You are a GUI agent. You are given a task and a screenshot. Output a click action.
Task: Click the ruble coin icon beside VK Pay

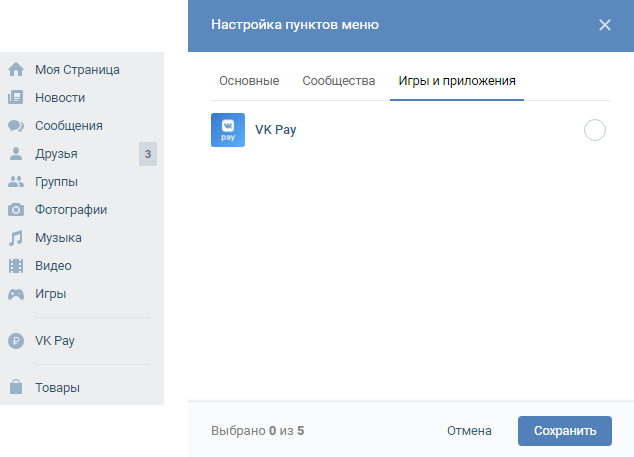(16, 341)
